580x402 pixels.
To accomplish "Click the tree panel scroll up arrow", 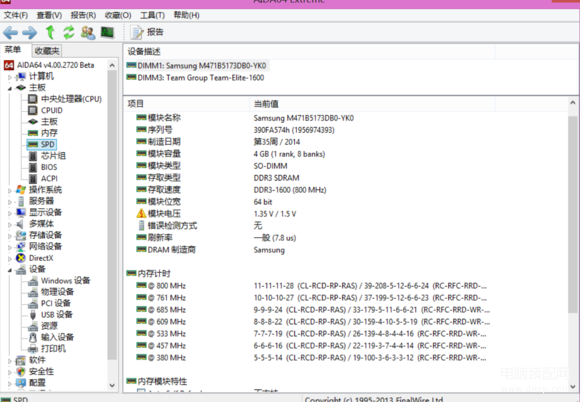I will (x=112, y=65).
